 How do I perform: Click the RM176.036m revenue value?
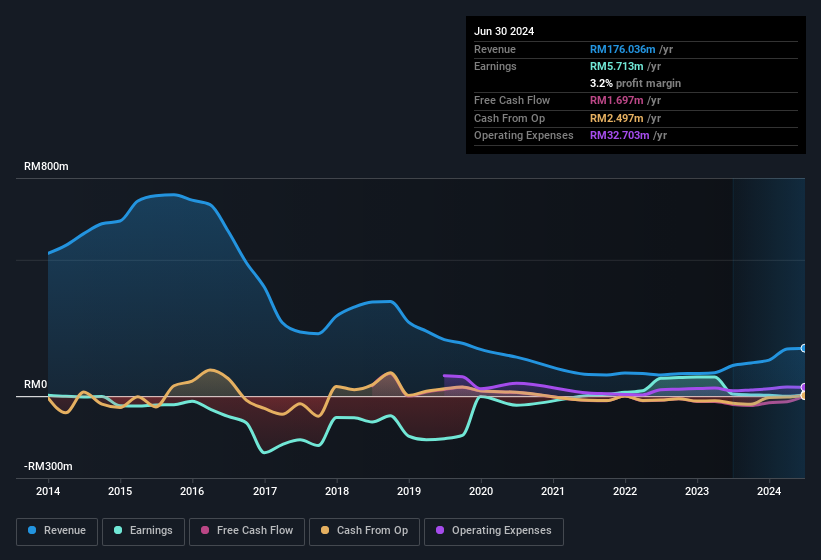(x=623, y=49)
